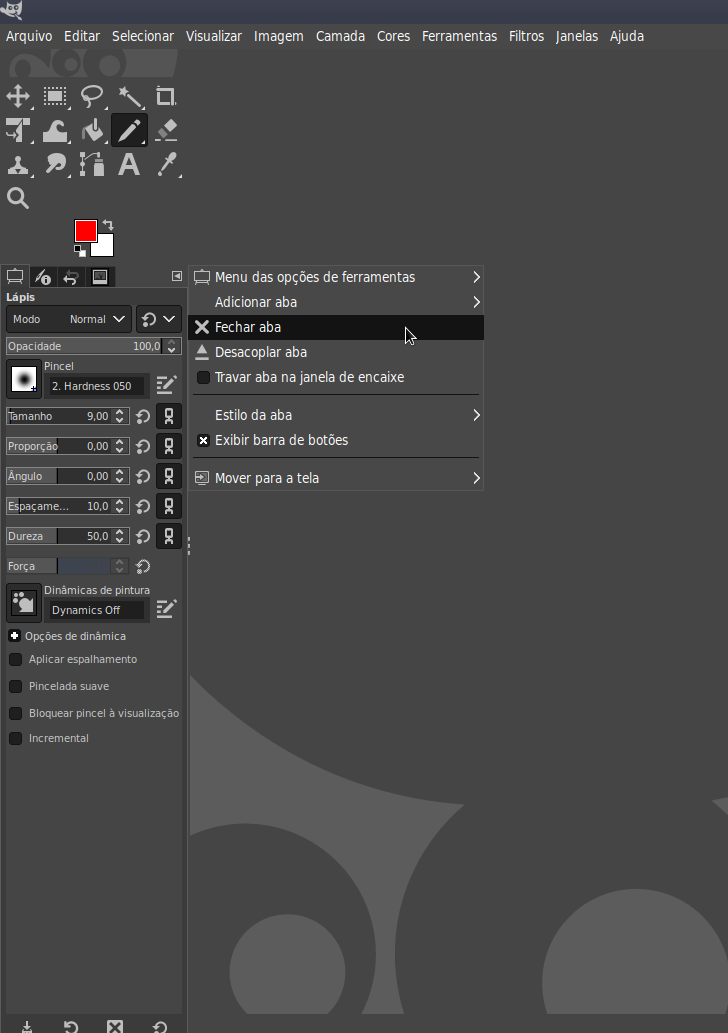Select the Smudge tool

[x=55, y=165]
